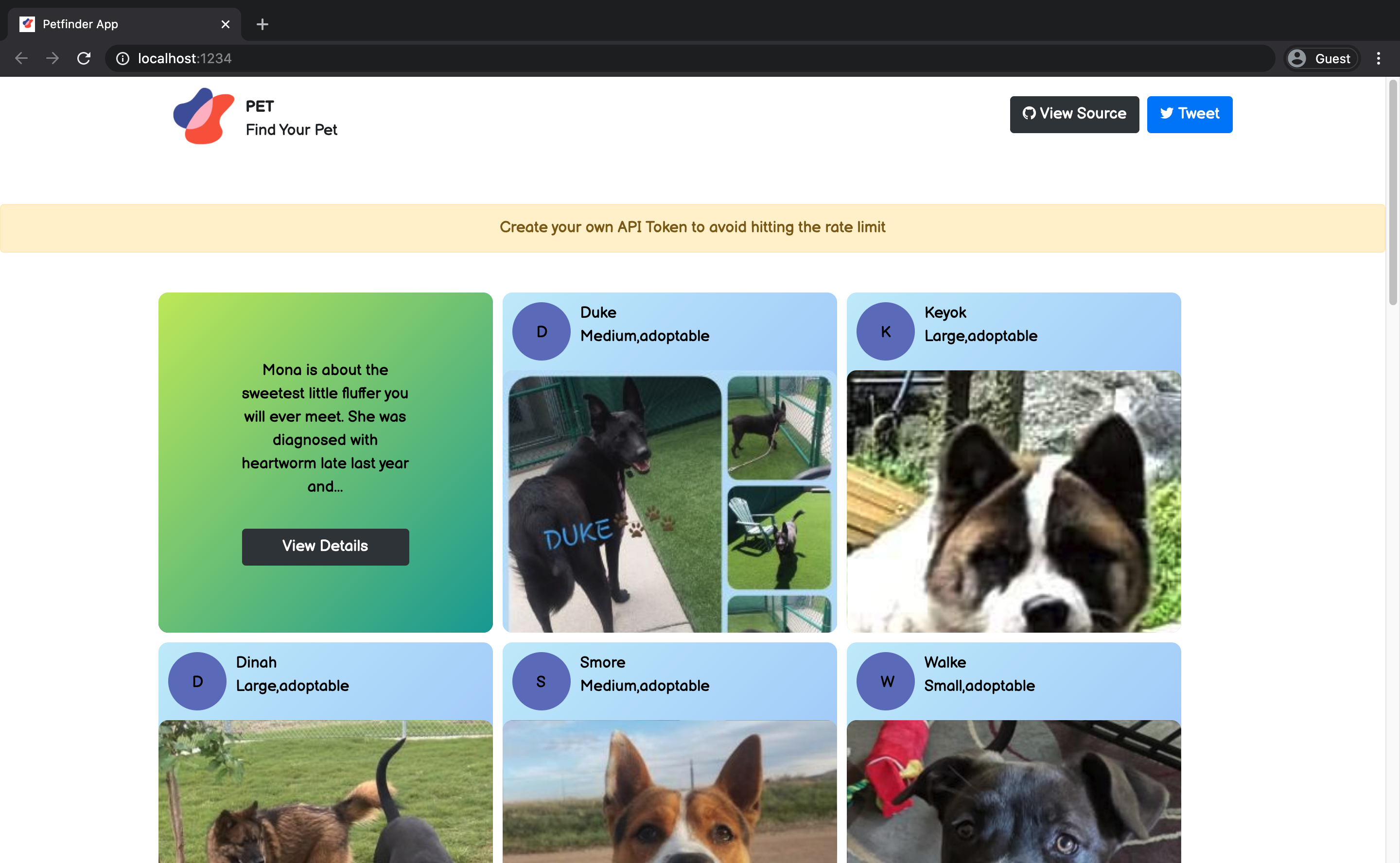Click the site info icon in address bar

[x=123, y=58]
